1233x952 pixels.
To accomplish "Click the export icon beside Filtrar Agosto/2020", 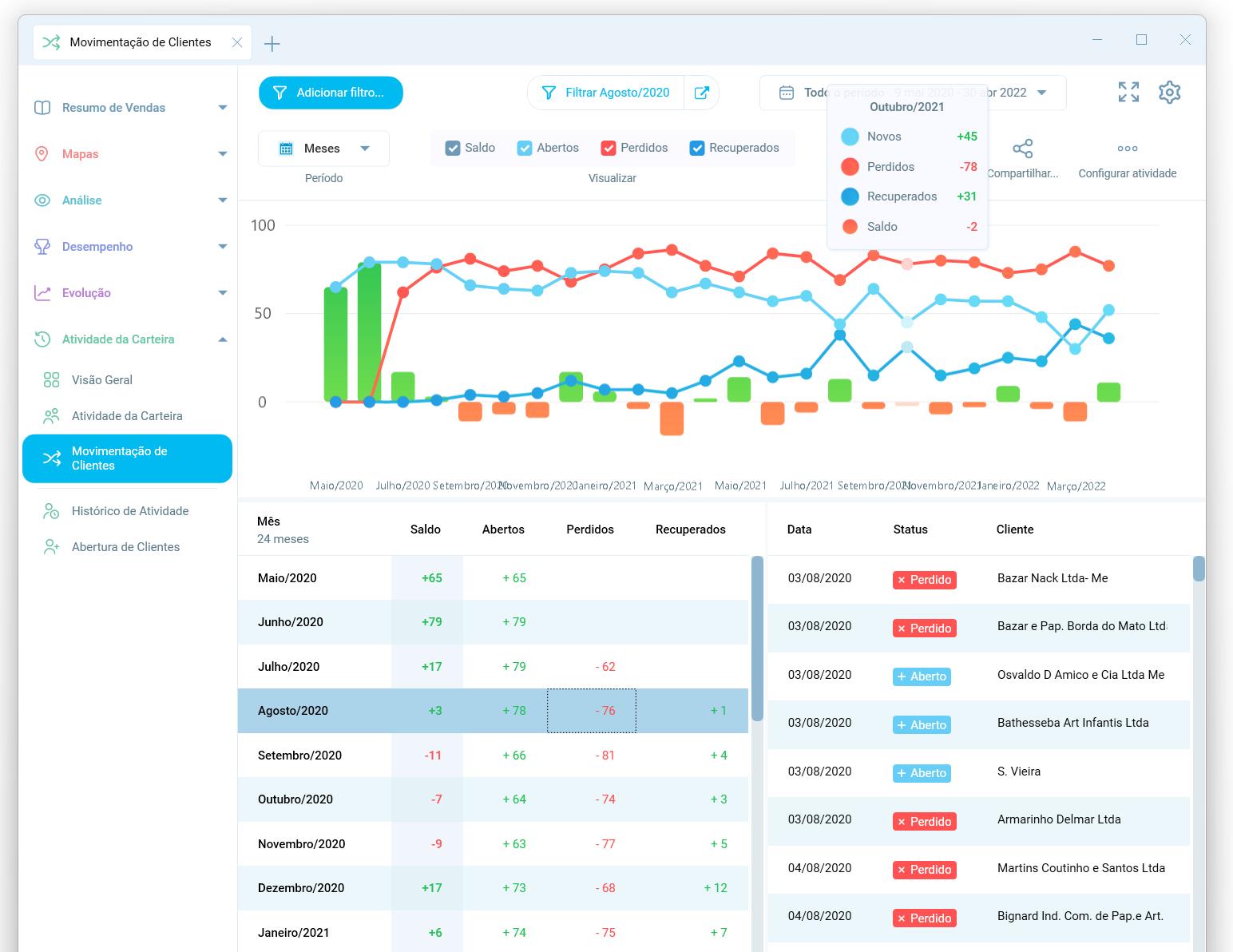I will (x=701, y=93).
